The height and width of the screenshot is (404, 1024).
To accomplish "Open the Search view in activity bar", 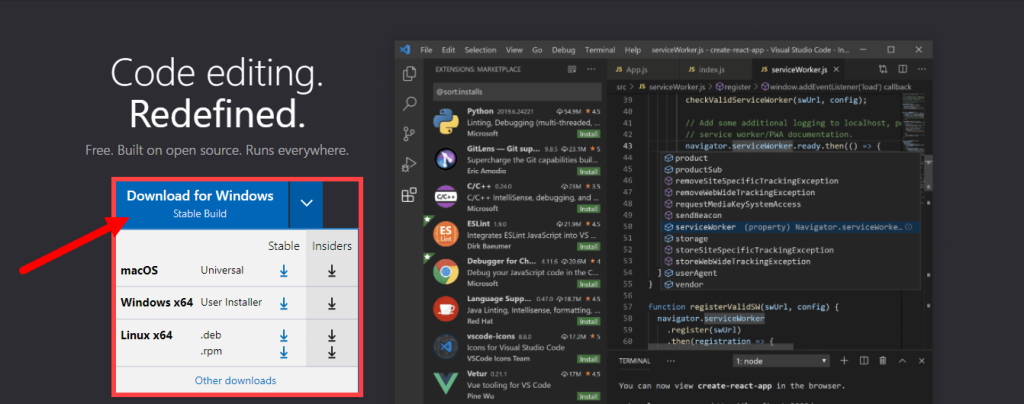I will (x=409, y=103).
